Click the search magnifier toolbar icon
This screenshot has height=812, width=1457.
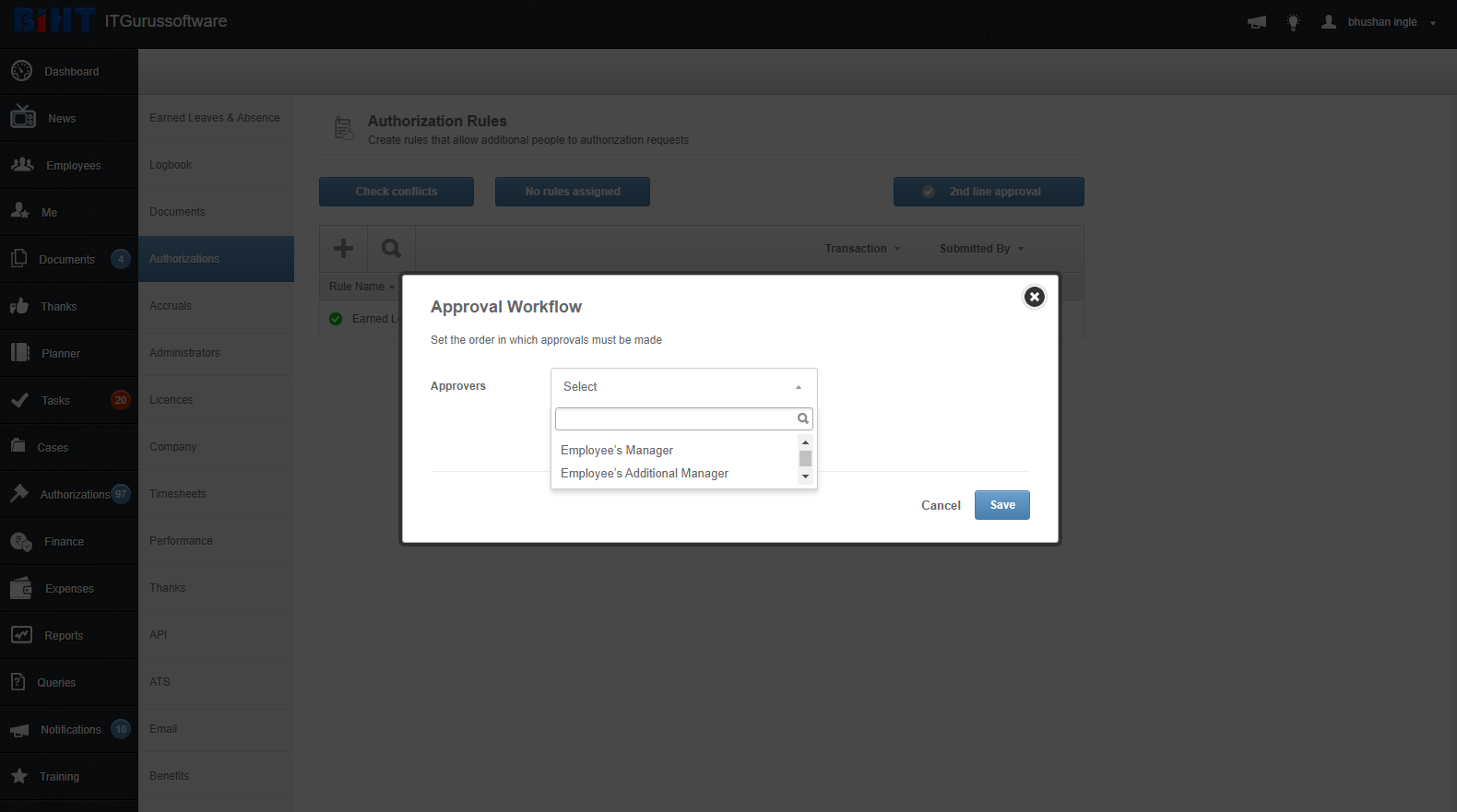point(391,248)
